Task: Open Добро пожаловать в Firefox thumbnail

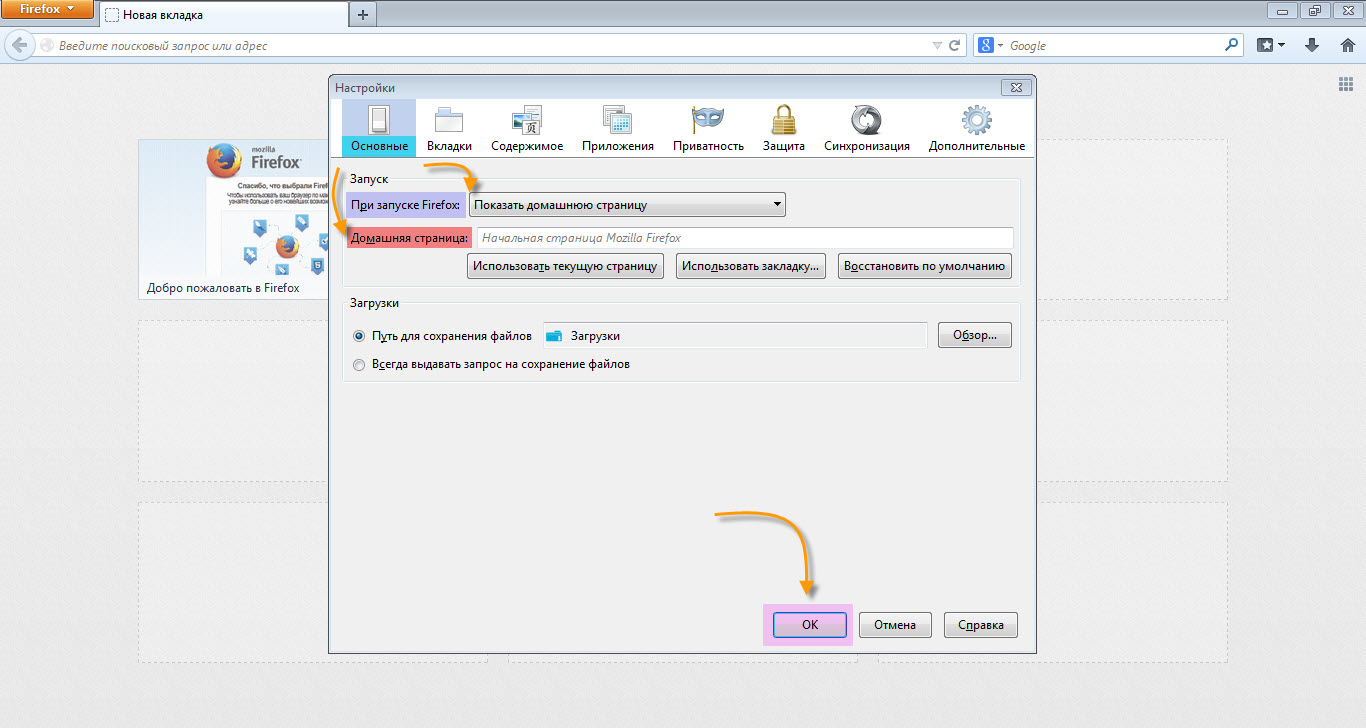Action: point(233,219)
